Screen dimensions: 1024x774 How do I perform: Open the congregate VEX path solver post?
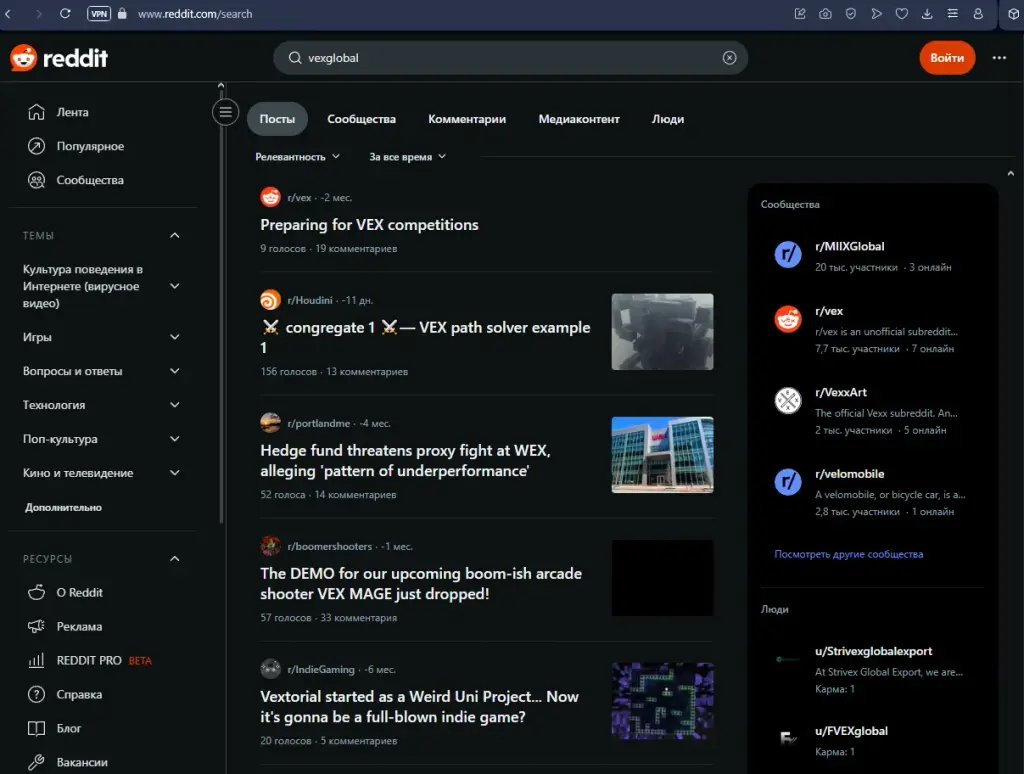(425, 337)
